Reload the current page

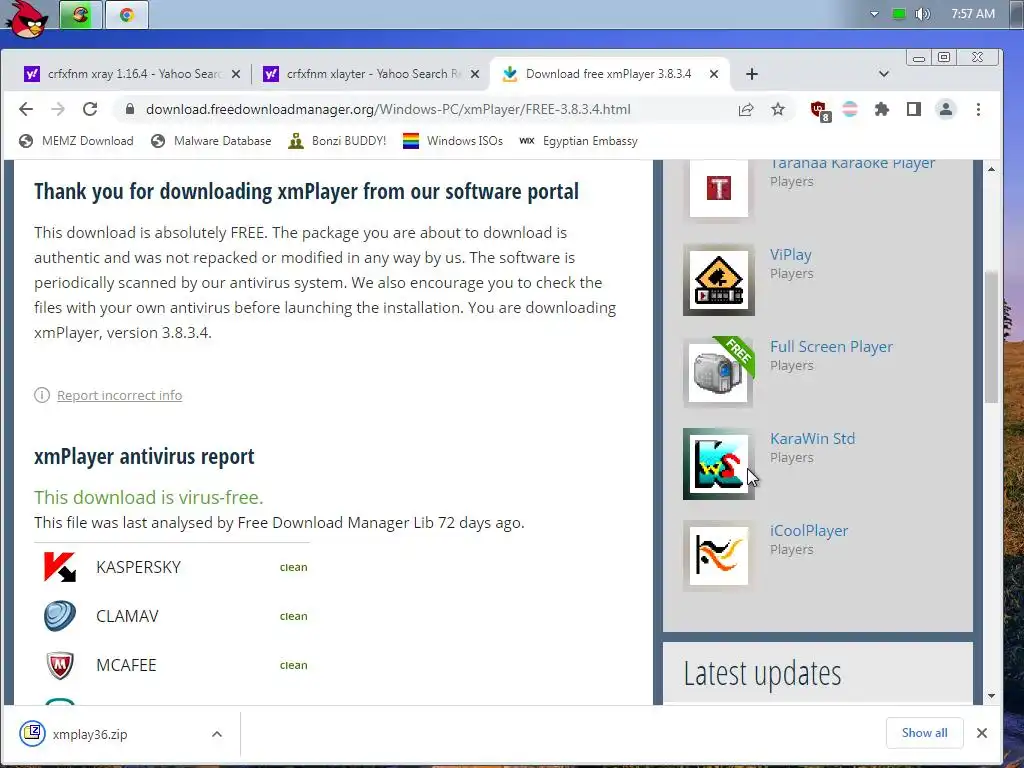coord(90,109)
